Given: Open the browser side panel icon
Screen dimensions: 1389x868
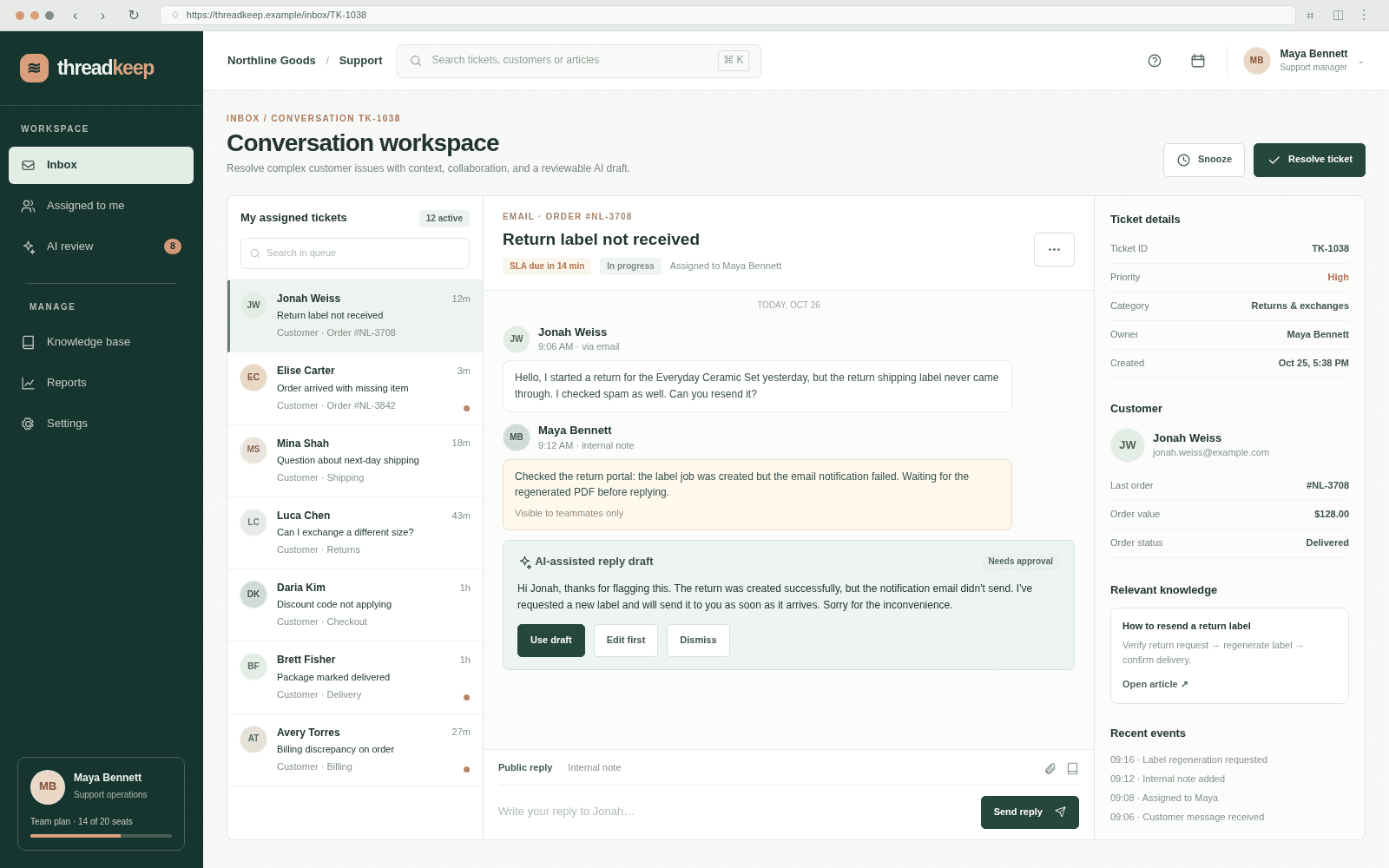Looking at the screenshot, I should [x=1338, y=15].
